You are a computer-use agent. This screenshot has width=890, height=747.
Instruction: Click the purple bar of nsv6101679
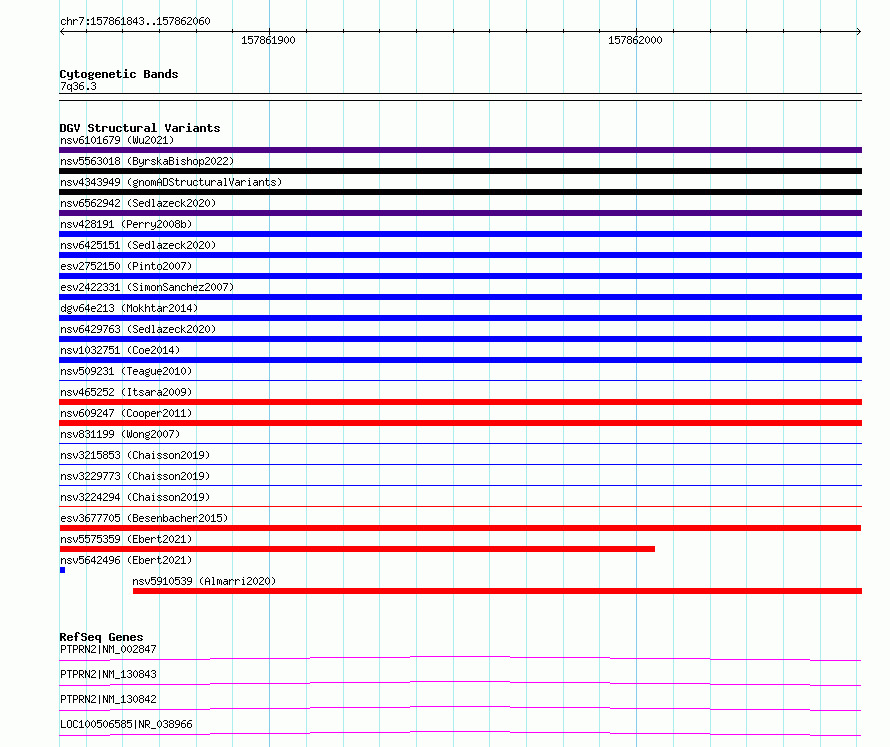click(x=460, y=150)
